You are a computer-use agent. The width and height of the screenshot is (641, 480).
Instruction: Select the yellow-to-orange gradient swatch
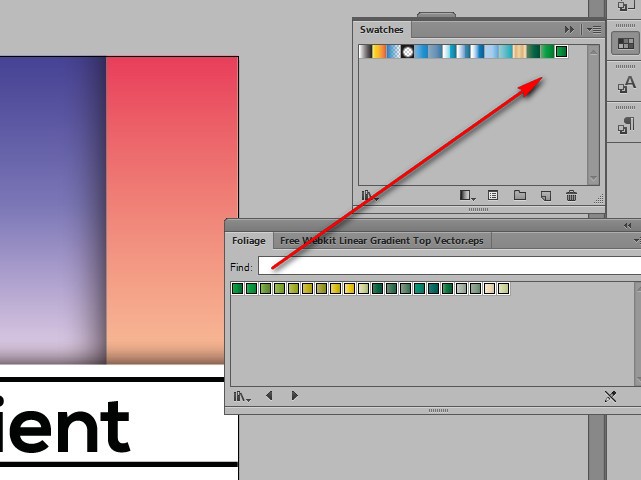[379, 52]
